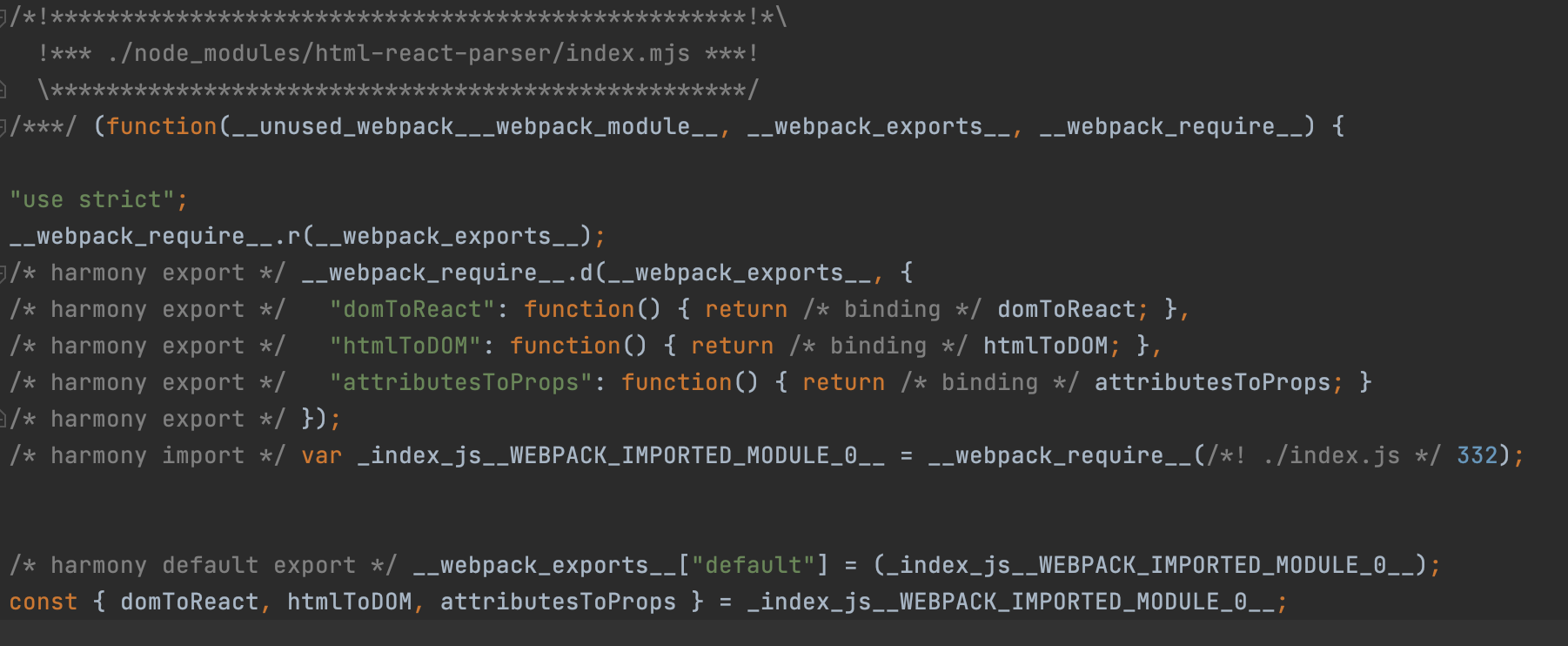Click the __webpack_require__ parameter in the function signature

[1171, 127]
